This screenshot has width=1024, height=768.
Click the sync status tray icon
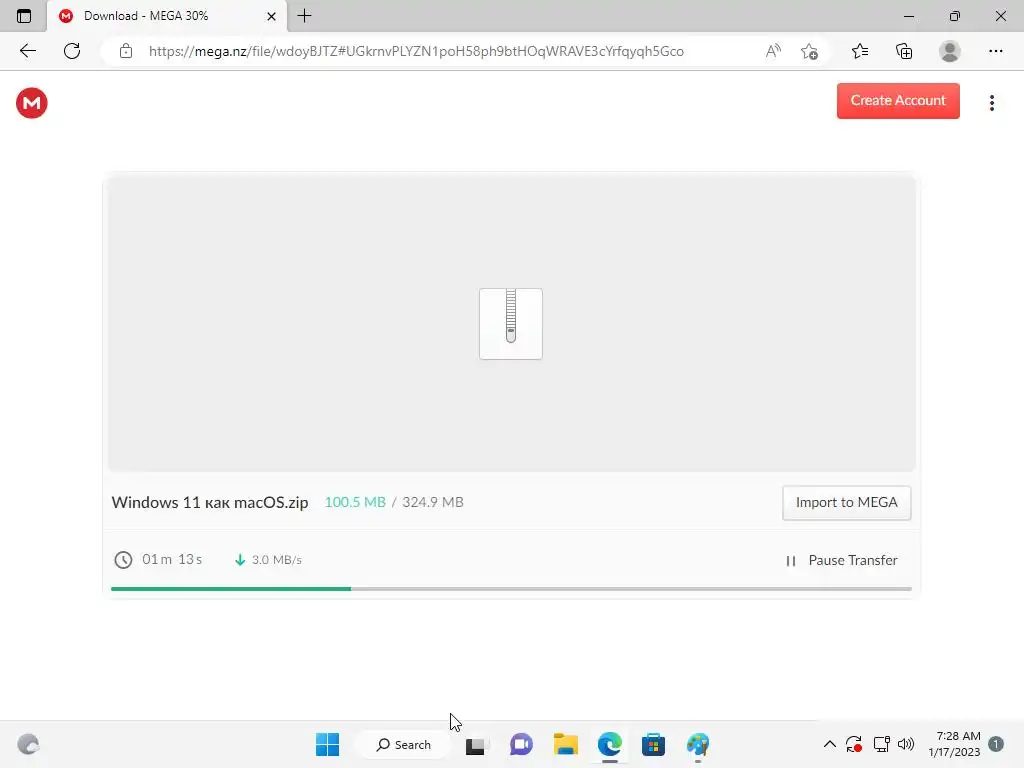click(854, 744)
